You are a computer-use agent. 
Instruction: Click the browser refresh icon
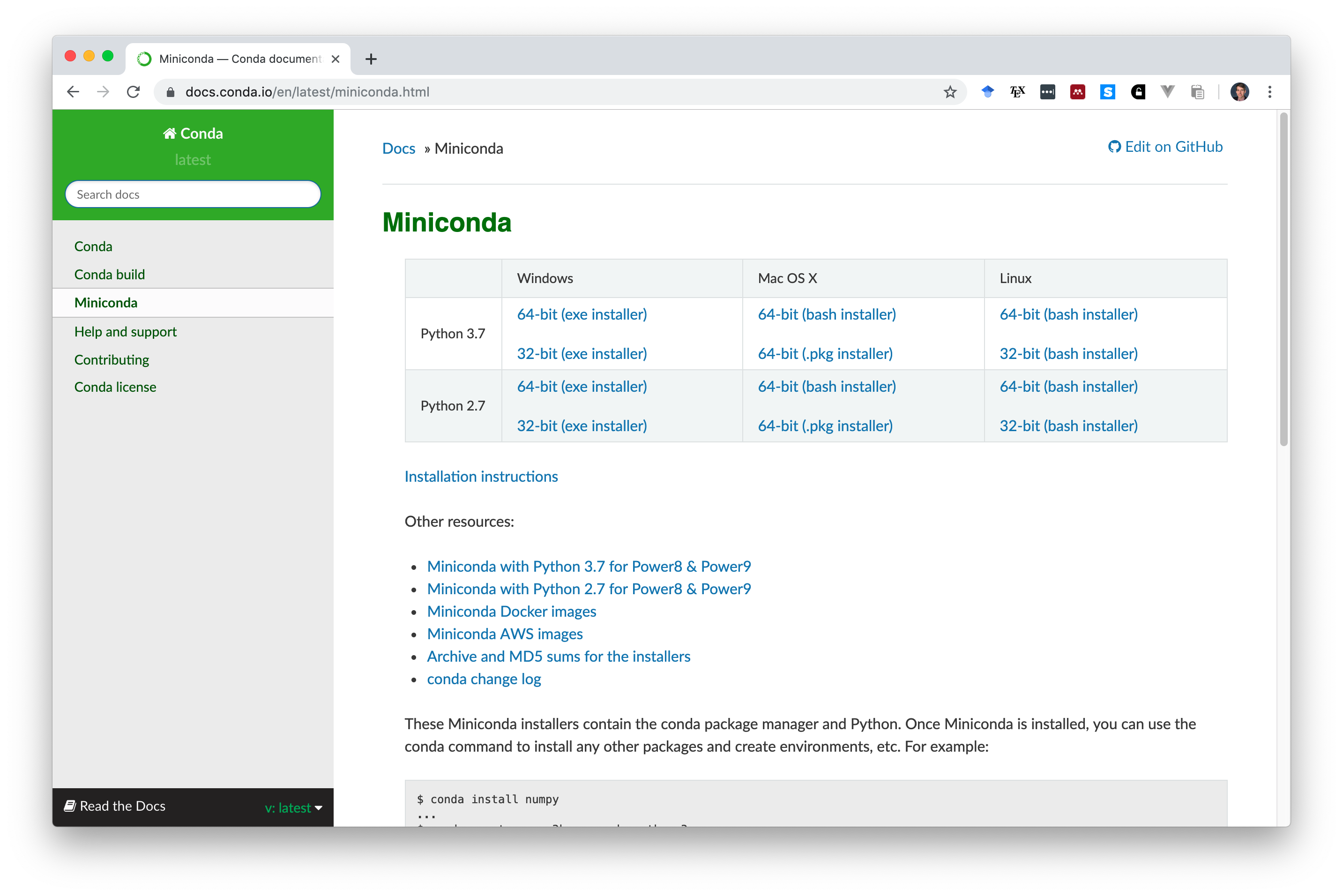tap(135, 91)
